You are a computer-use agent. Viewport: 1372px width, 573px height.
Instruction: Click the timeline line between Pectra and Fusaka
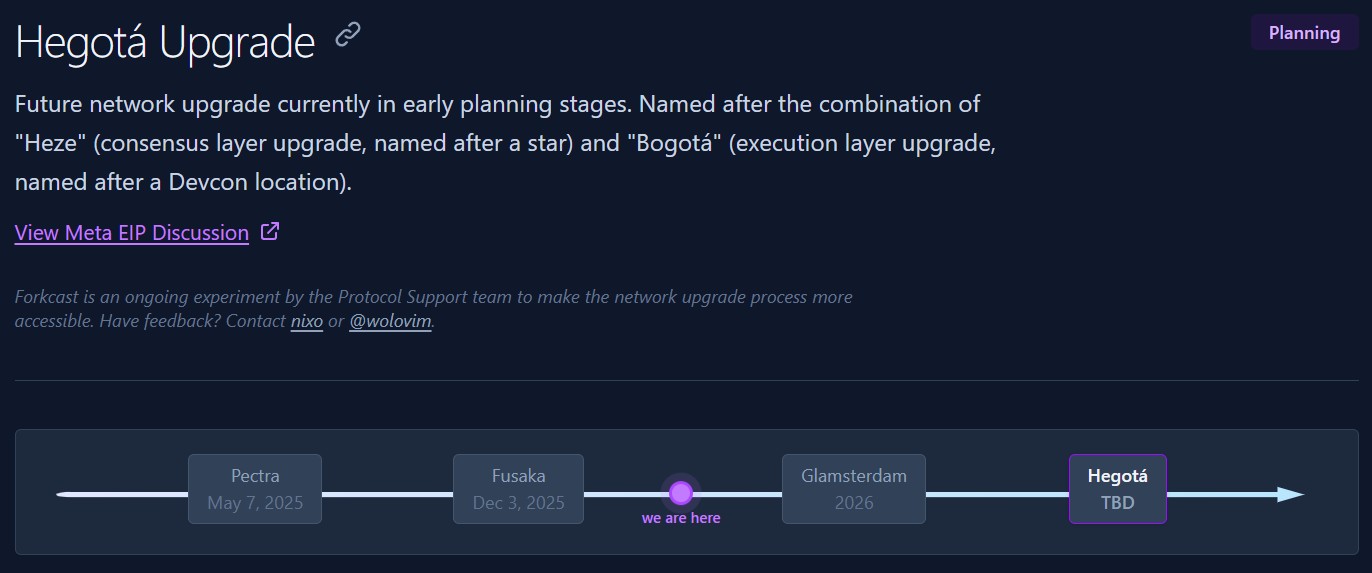tap(387, 494)
